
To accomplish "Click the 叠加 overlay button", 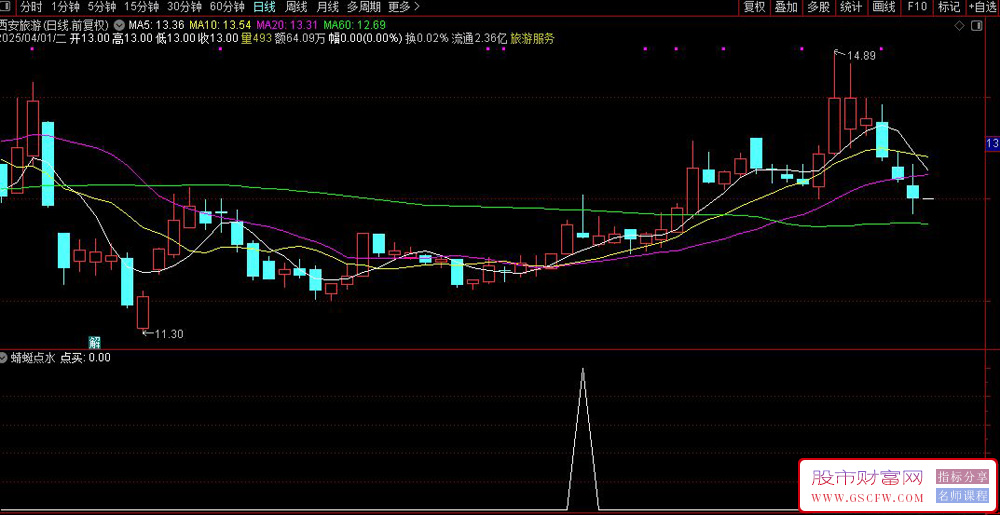I will 786,7.
